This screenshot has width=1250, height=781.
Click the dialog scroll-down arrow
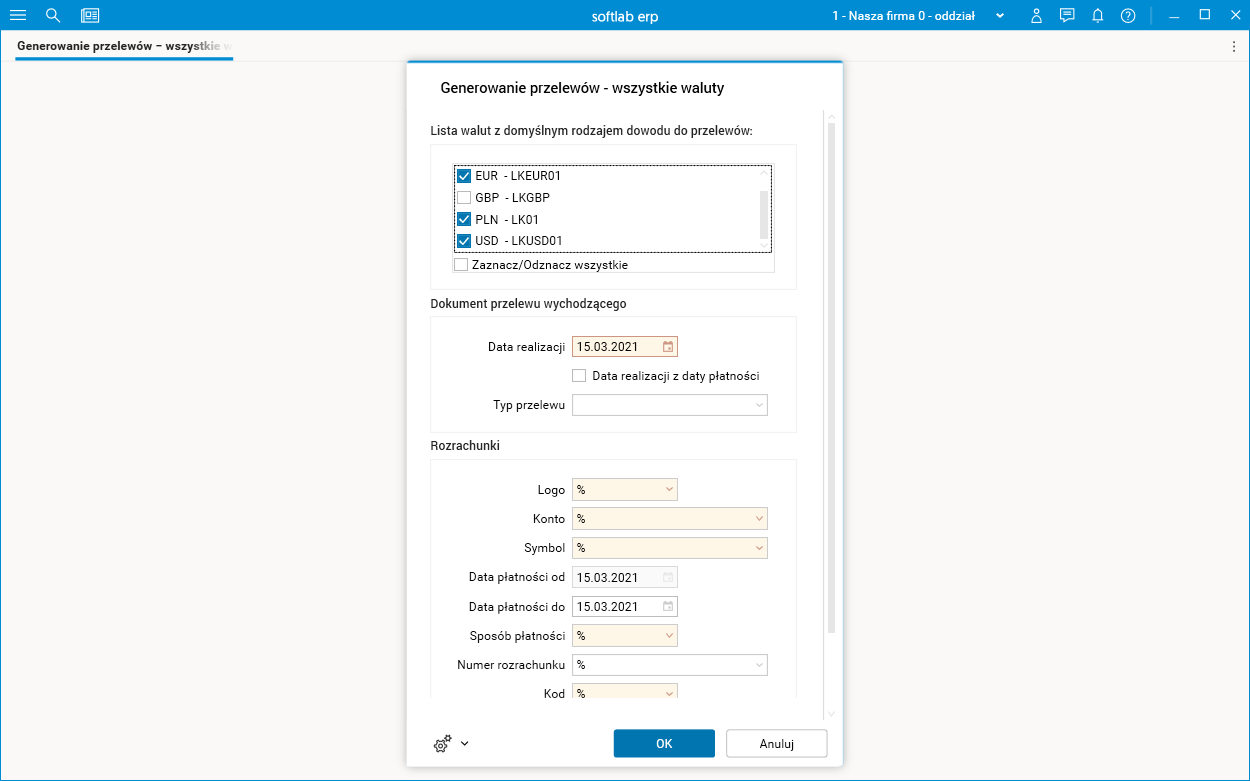(x=831, y=714)
